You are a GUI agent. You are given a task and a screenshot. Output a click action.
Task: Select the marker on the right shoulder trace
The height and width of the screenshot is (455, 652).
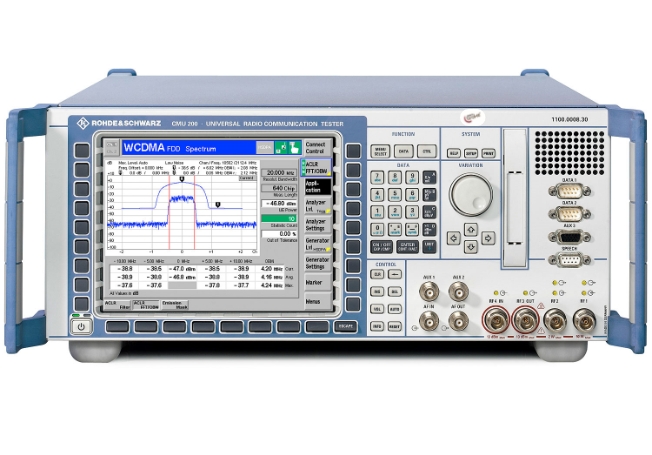(218, 205)
